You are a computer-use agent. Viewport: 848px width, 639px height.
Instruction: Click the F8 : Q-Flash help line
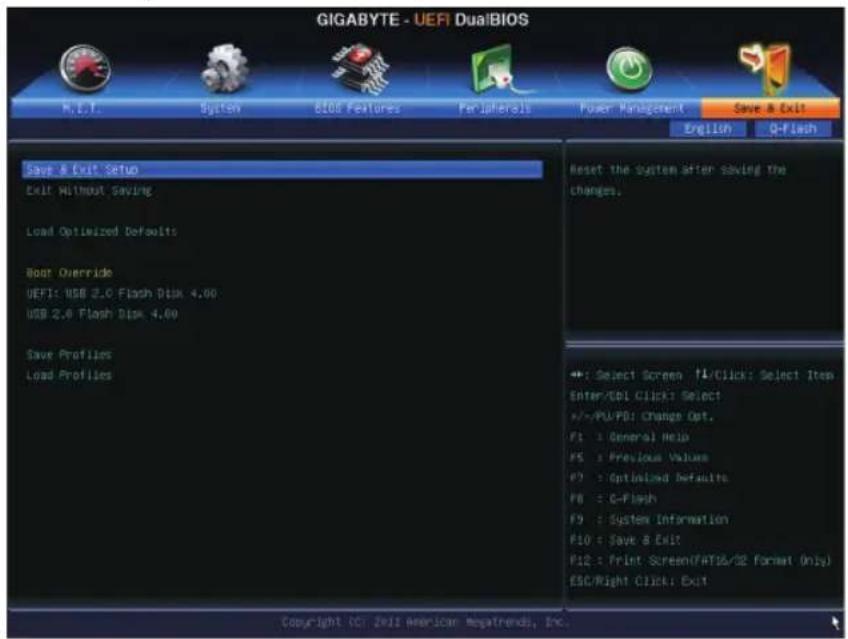[x=613, y=498]
